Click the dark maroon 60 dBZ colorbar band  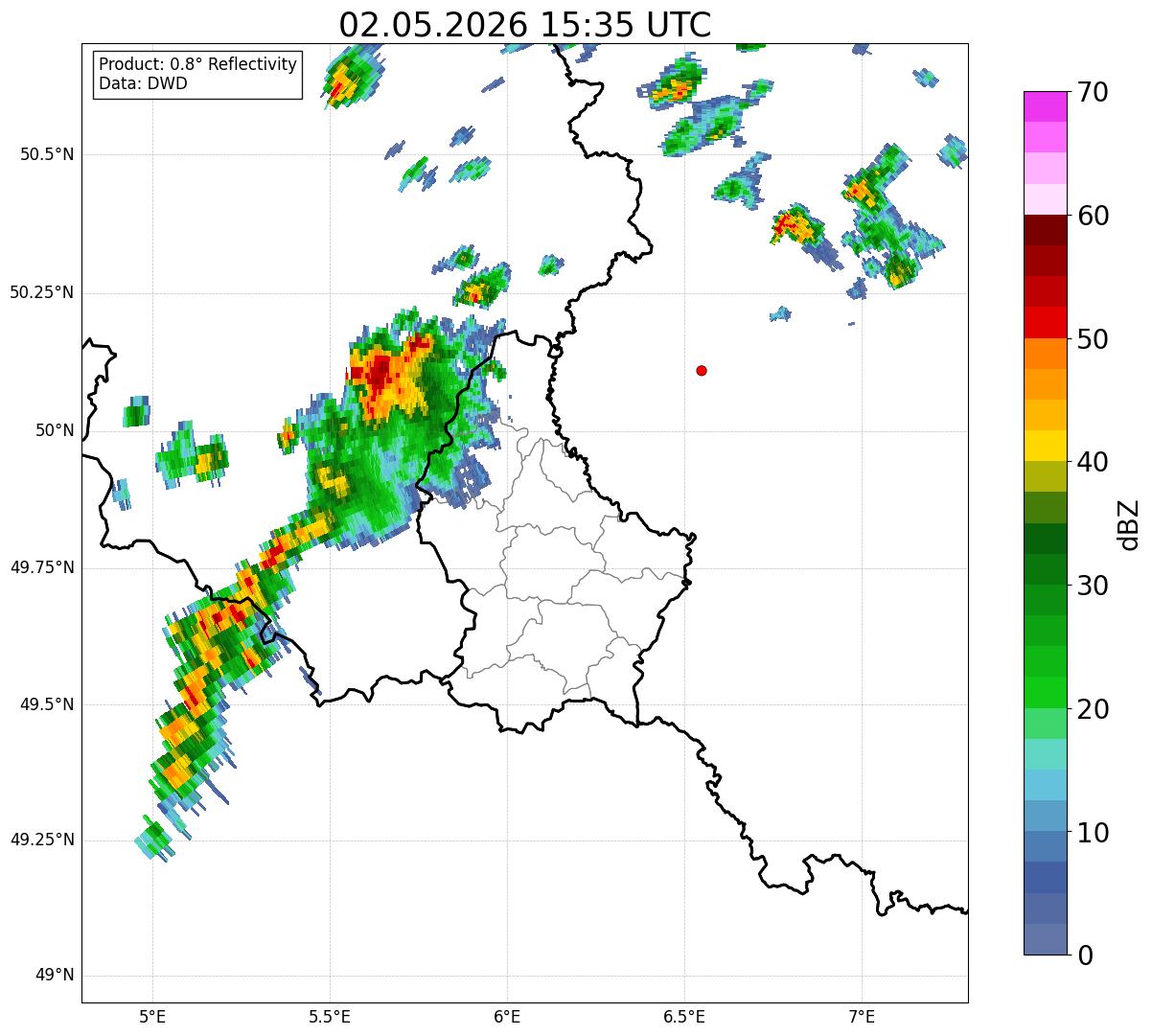[x=1044, y=230]
